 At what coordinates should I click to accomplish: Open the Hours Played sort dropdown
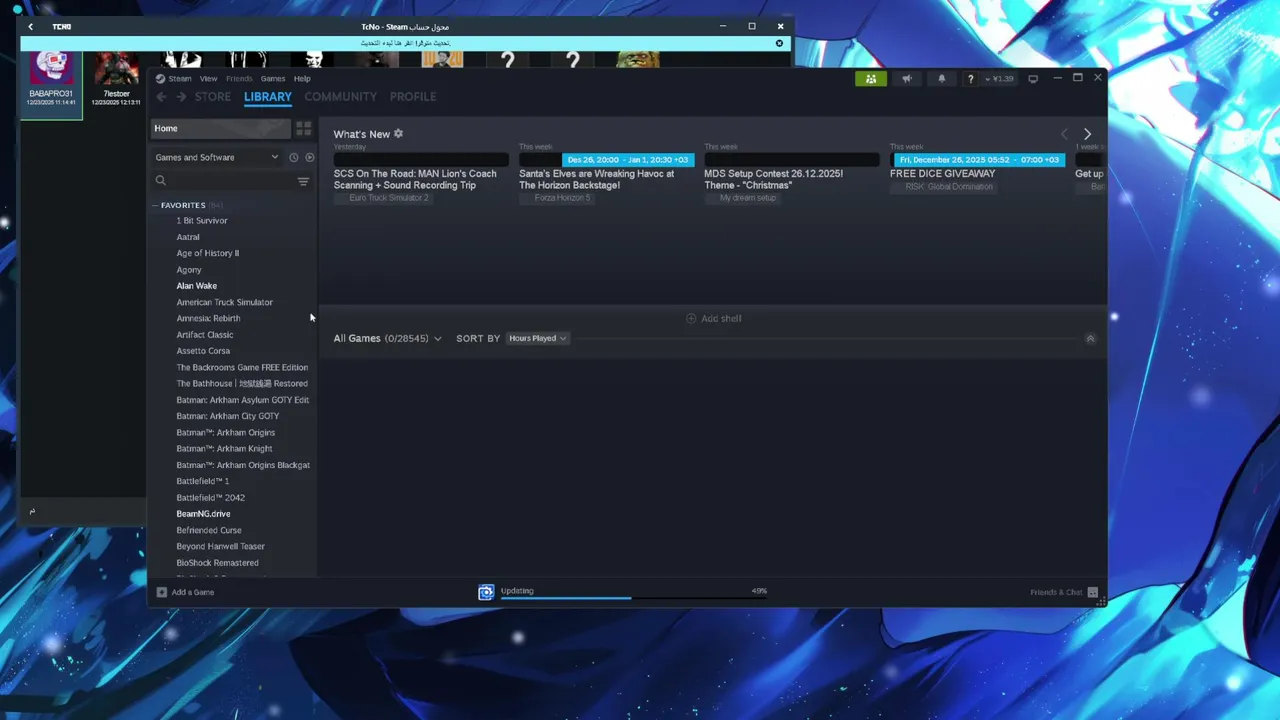tap(538, 338)
